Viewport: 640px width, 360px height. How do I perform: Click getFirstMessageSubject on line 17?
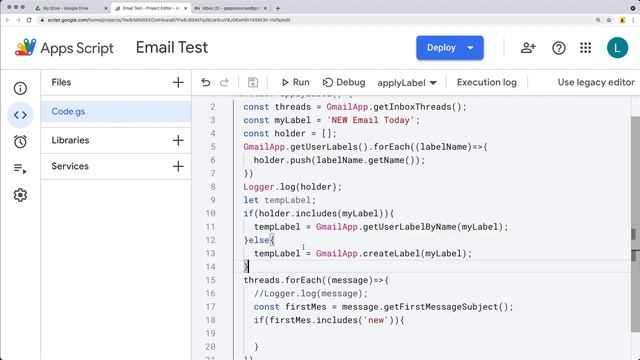coord(440,307)
